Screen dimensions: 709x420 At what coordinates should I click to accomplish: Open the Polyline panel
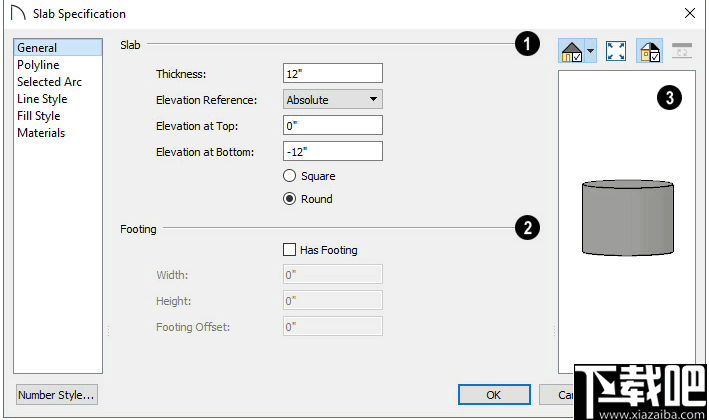pyautogui.click(x=38, y=65)
